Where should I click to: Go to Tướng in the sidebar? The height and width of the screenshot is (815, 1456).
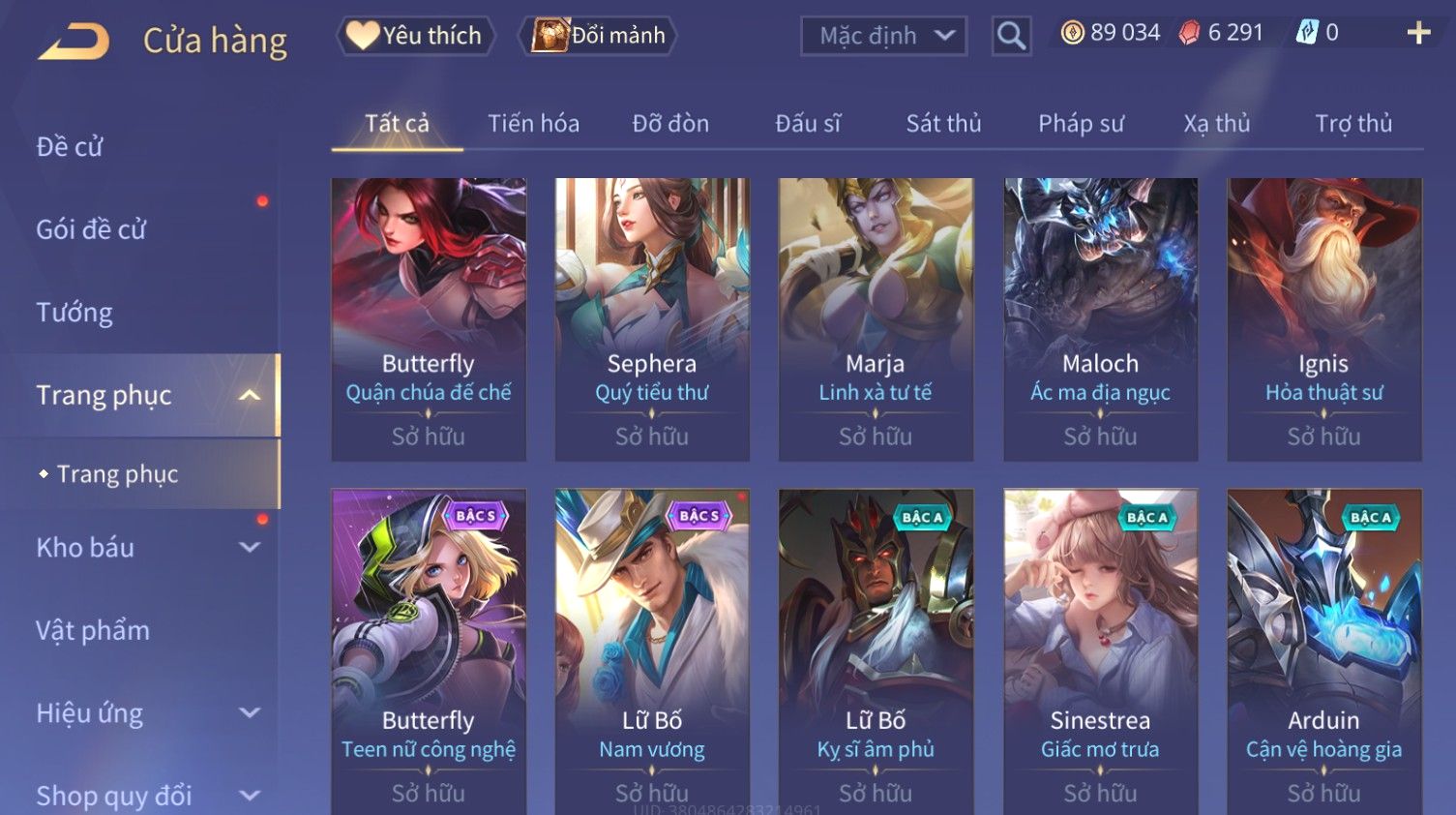pyautogui.click(x=74, y=313)
